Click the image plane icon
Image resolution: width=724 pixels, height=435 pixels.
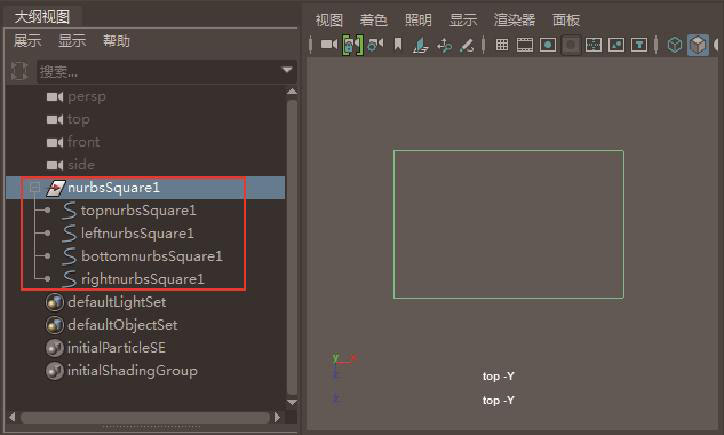coord(421,45)
